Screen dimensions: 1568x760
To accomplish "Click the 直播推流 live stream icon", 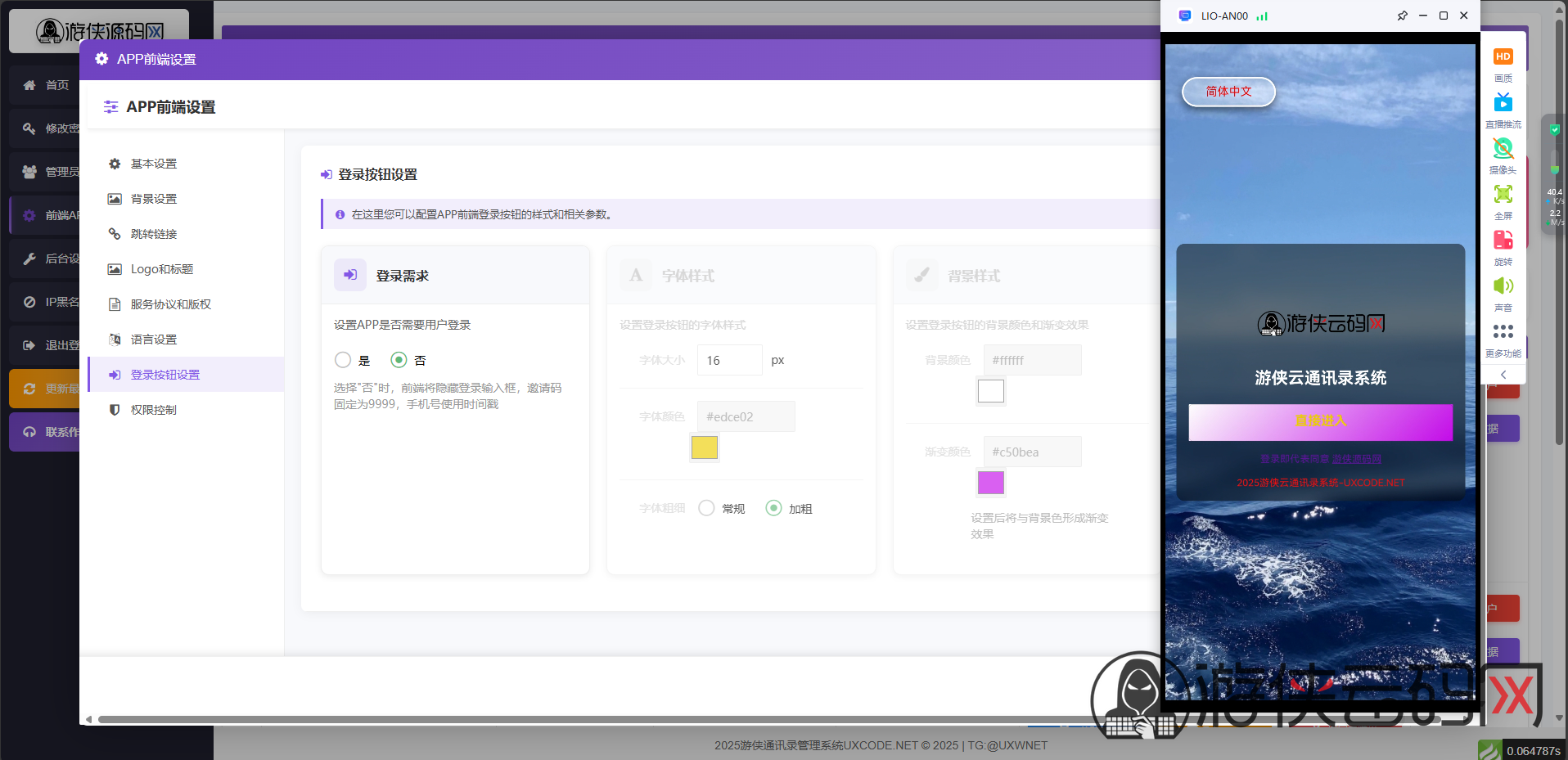I will coord(1503,102).
